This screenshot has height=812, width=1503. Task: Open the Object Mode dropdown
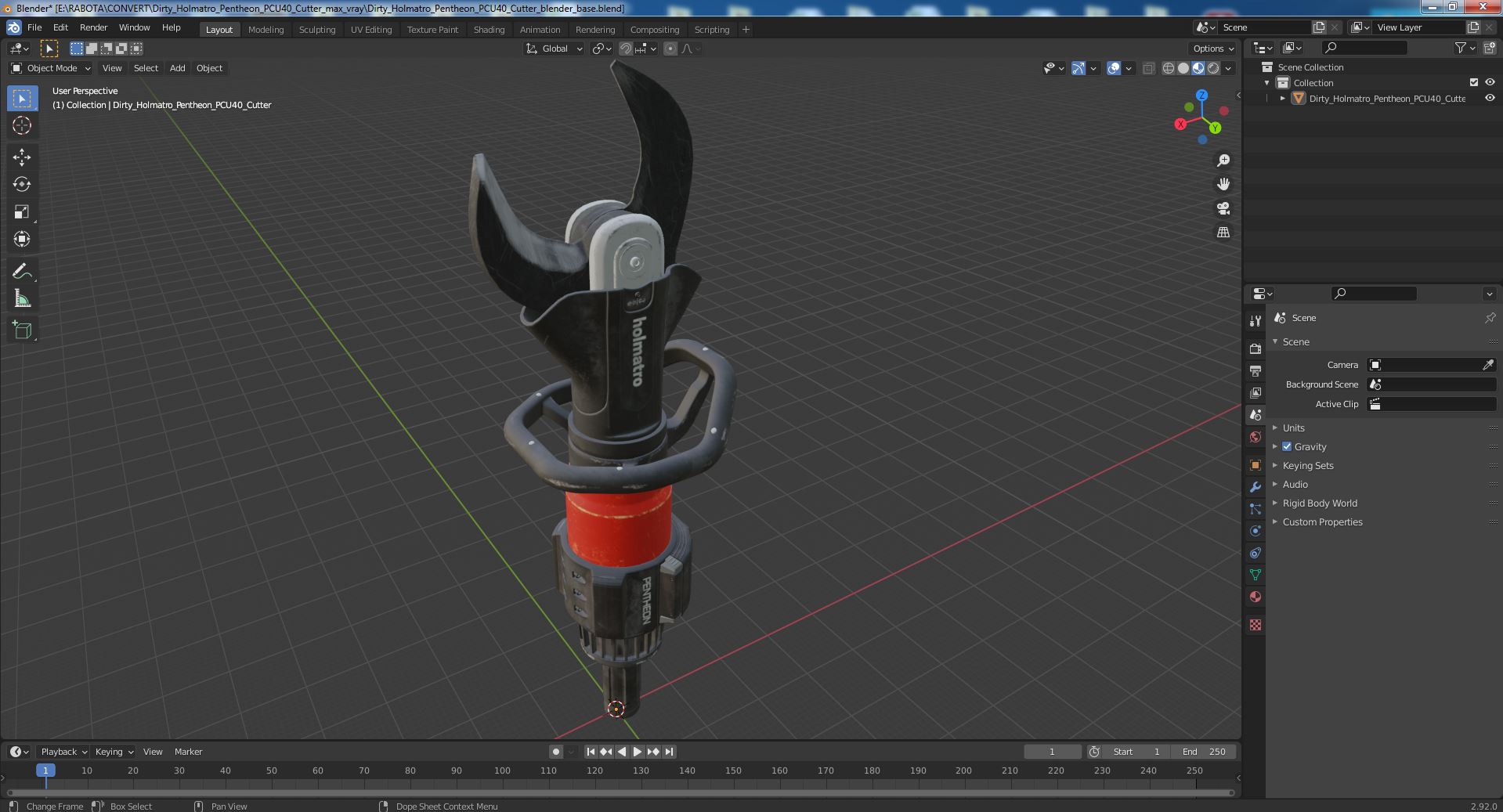pos(51,68)
